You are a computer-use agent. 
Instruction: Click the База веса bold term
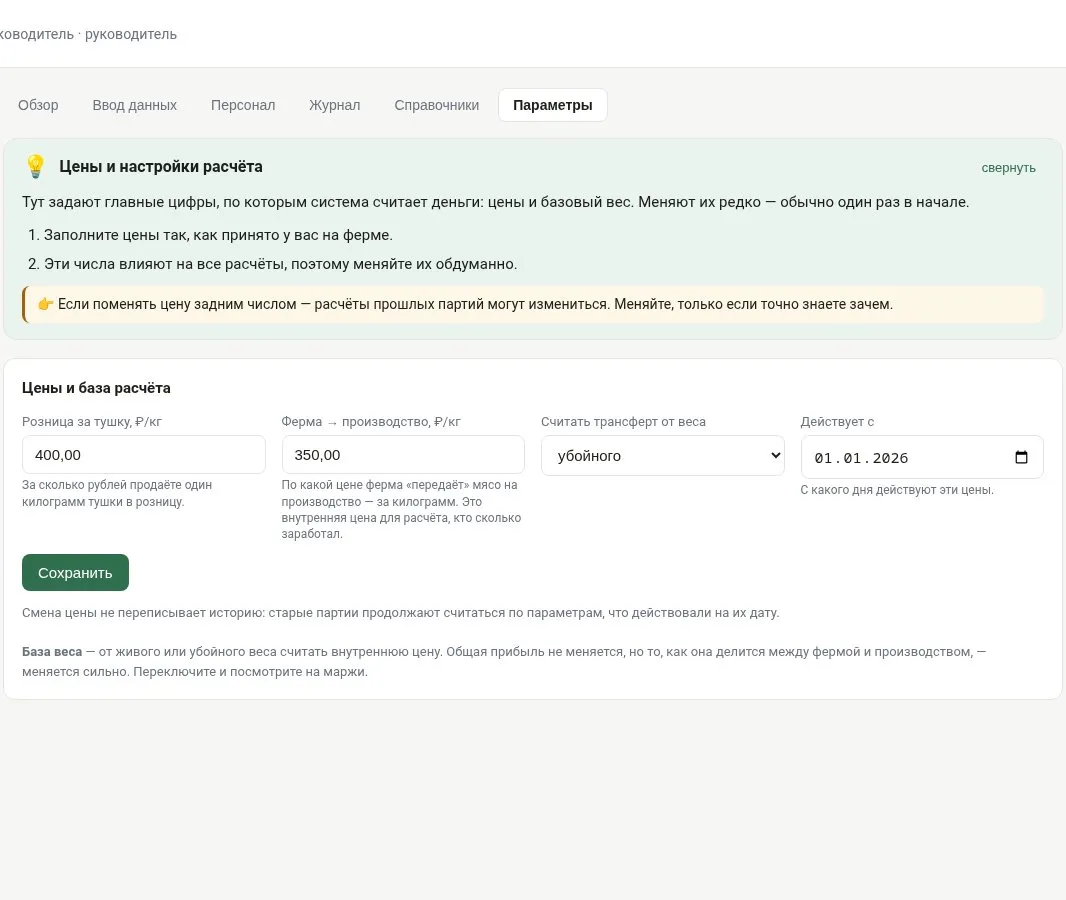52,652
